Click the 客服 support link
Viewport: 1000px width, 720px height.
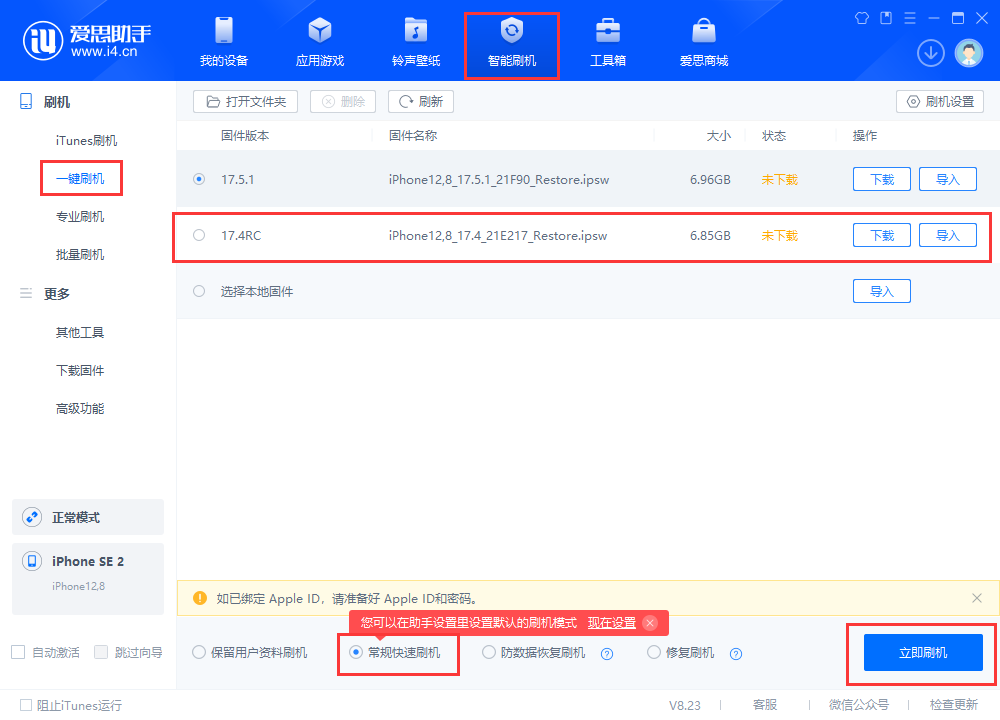point(765,705)
